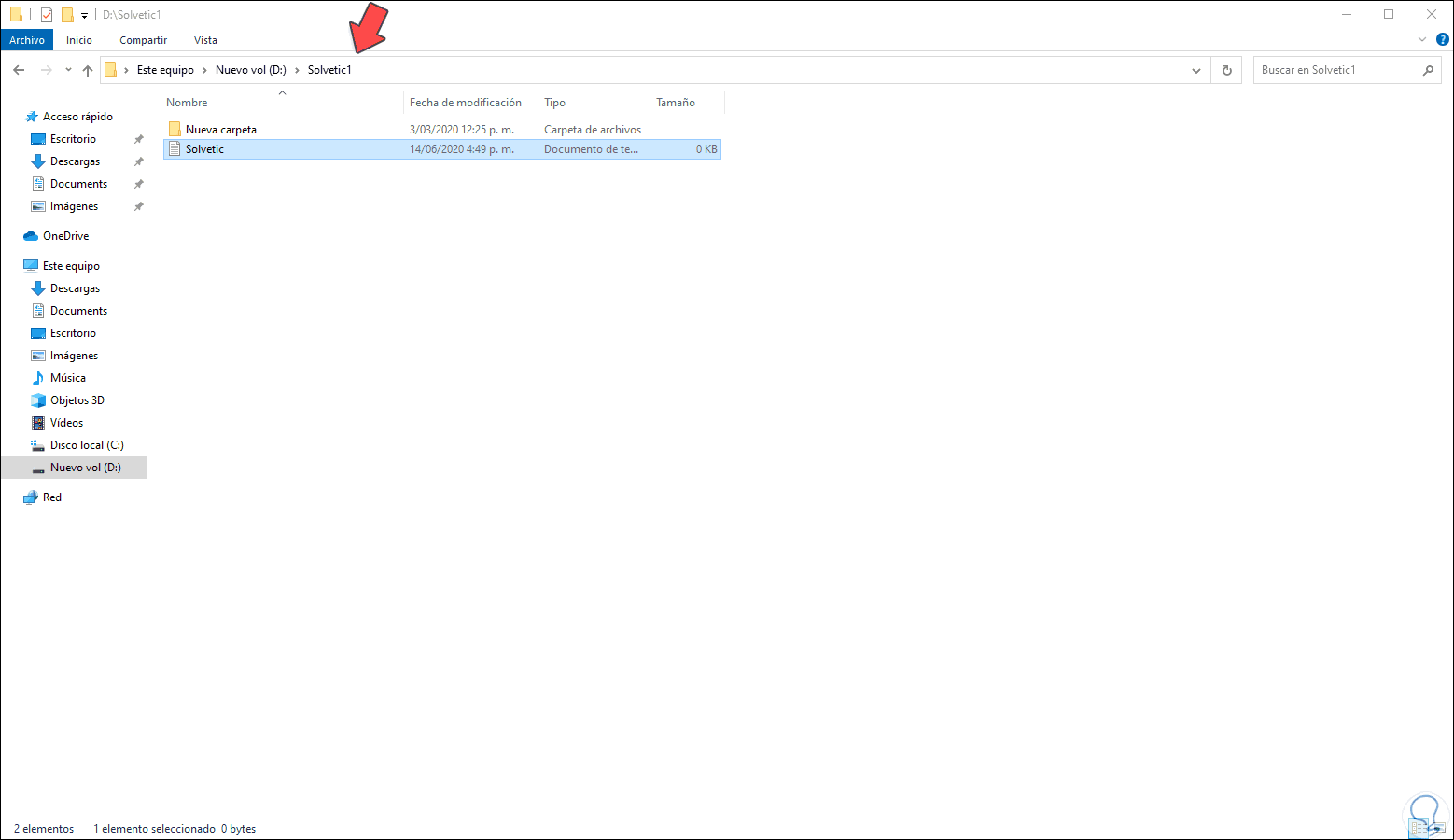Click Este equipo in the breadcrumb path

(165, 69)
